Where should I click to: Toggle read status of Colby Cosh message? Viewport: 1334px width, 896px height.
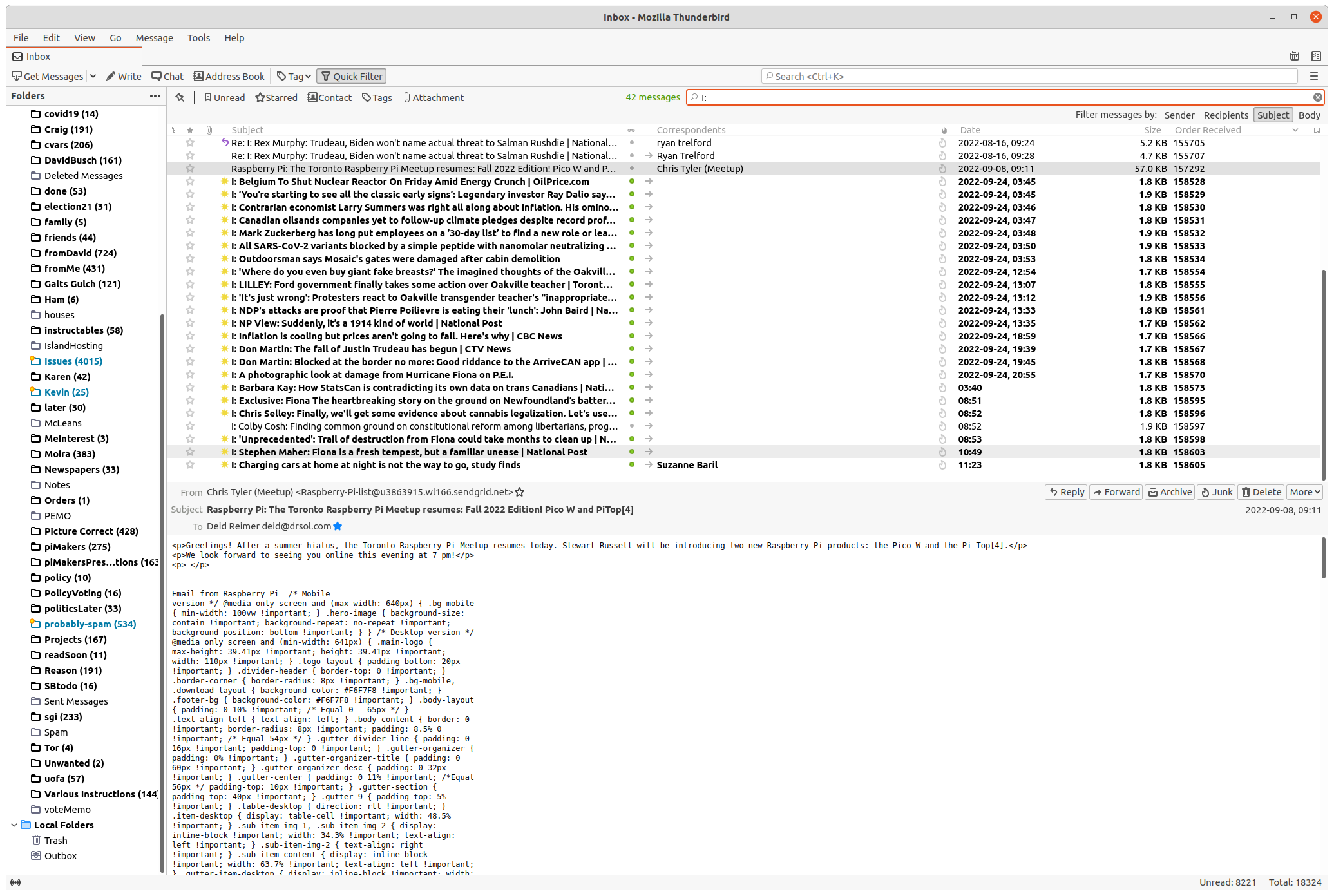pyautogui.click(x=632, y=426)
